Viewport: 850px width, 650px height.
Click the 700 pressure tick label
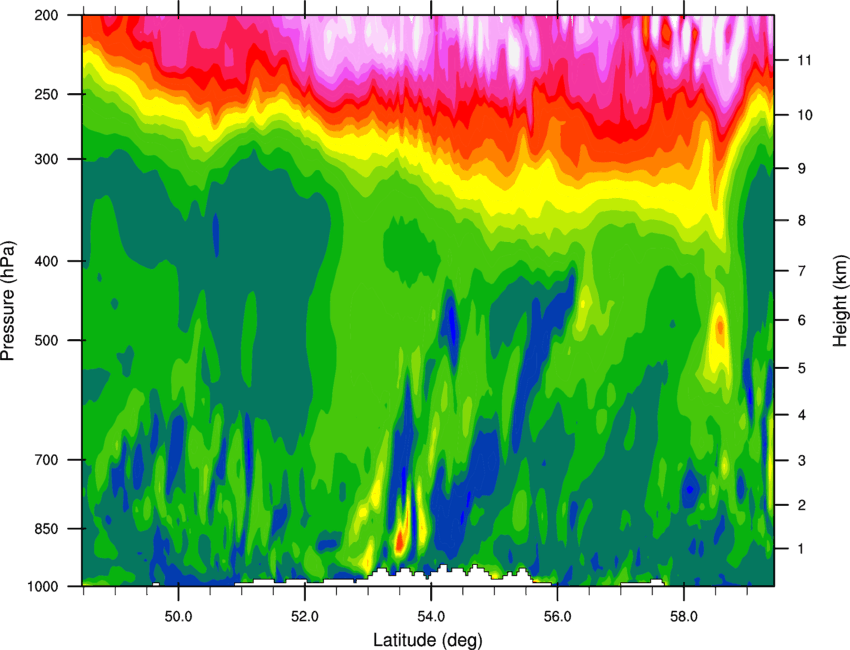tap(47, 460)
